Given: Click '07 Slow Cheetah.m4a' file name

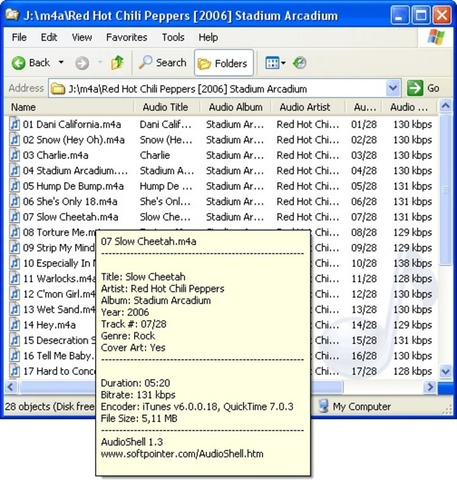Looking at the screenshot, I should [x=71, y=217].
